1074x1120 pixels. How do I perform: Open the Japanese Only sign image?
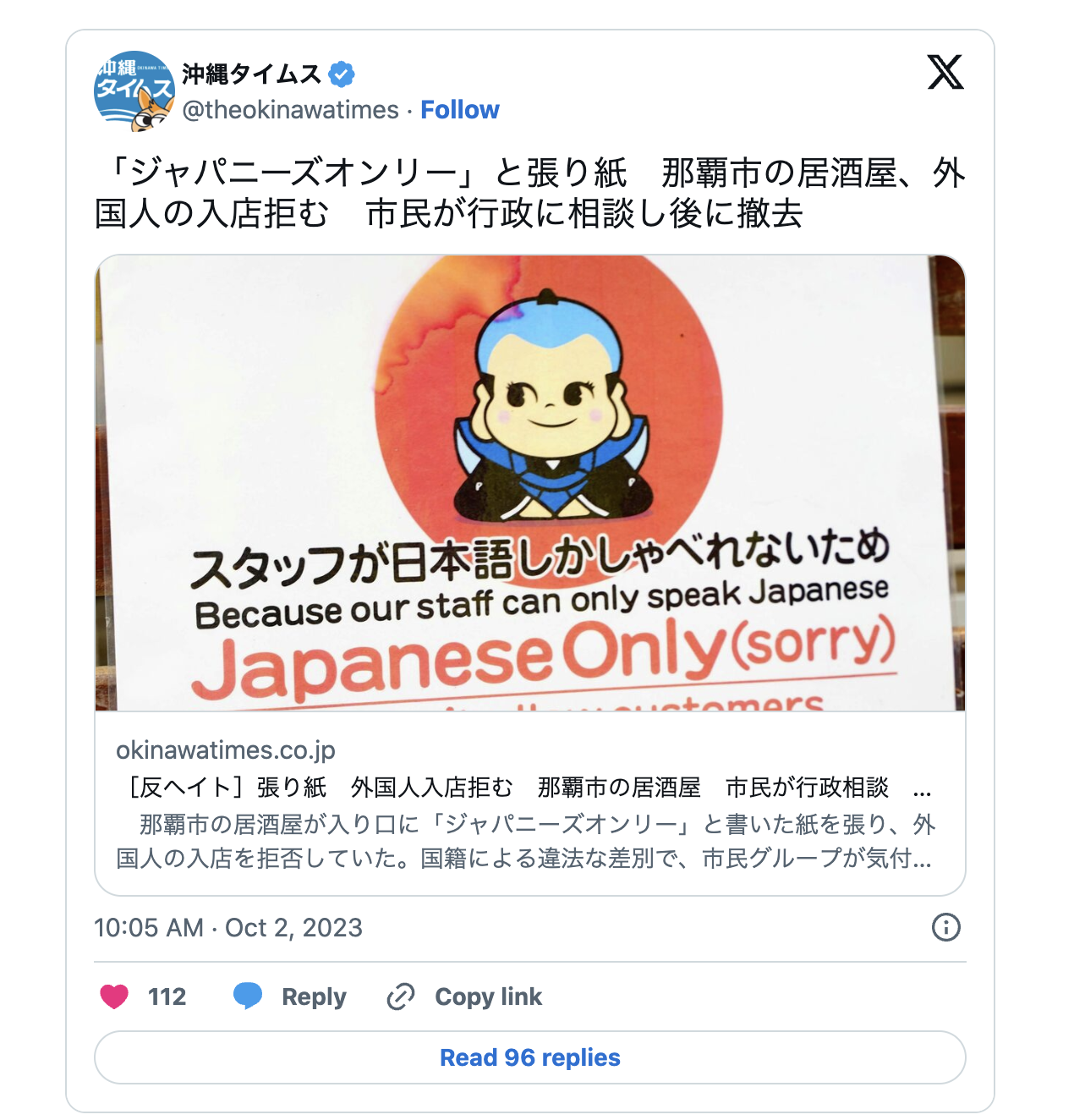point(530,483)
